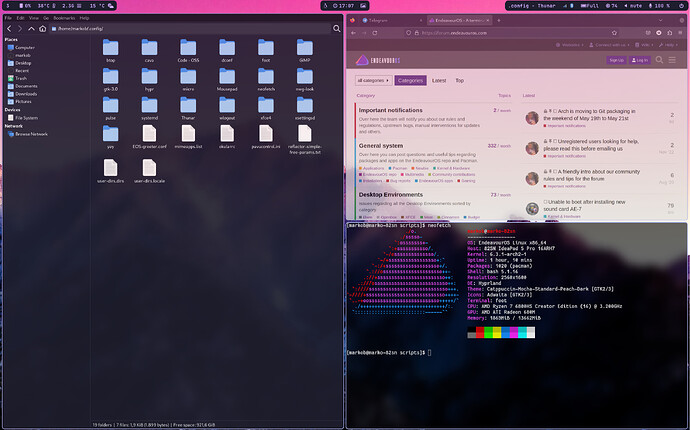Go back in Thunar file manager
This screenshot has width=690, height=430.
pyautogui.click(x=9, y=29)
